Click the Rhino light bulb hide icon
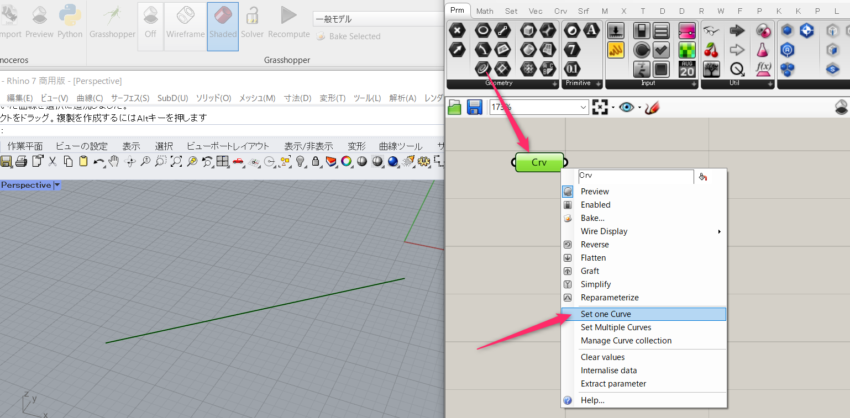Screen dimensions: 850x418 301,161
